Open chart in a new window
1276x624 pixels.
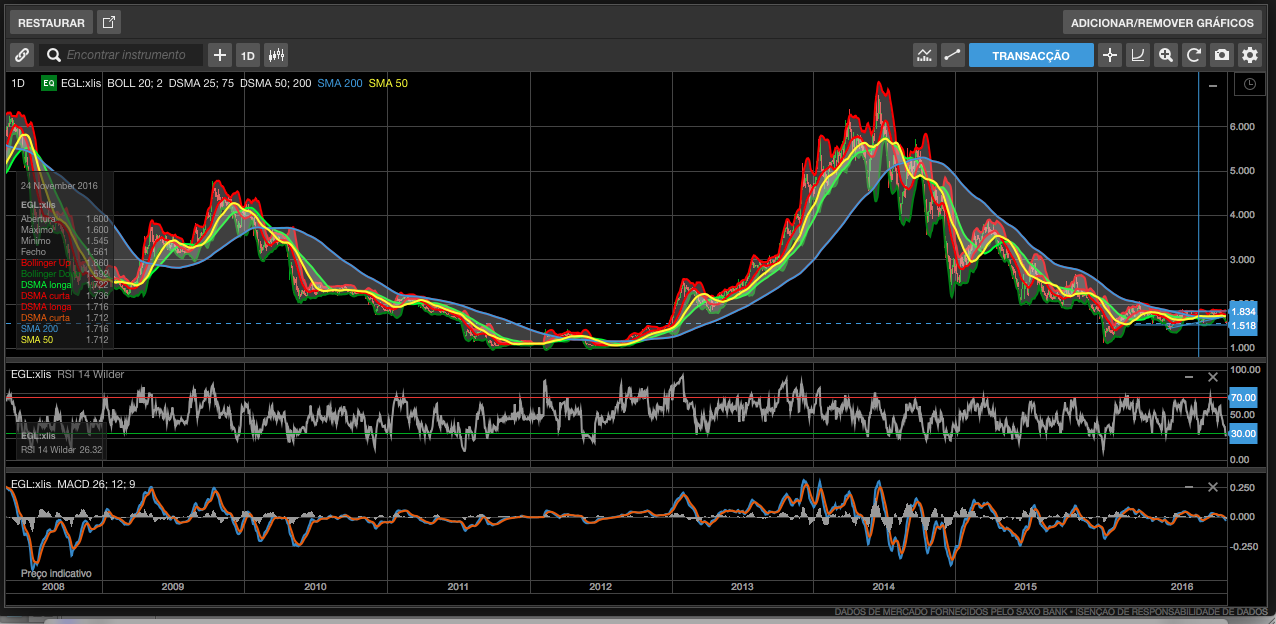(109, 22)
